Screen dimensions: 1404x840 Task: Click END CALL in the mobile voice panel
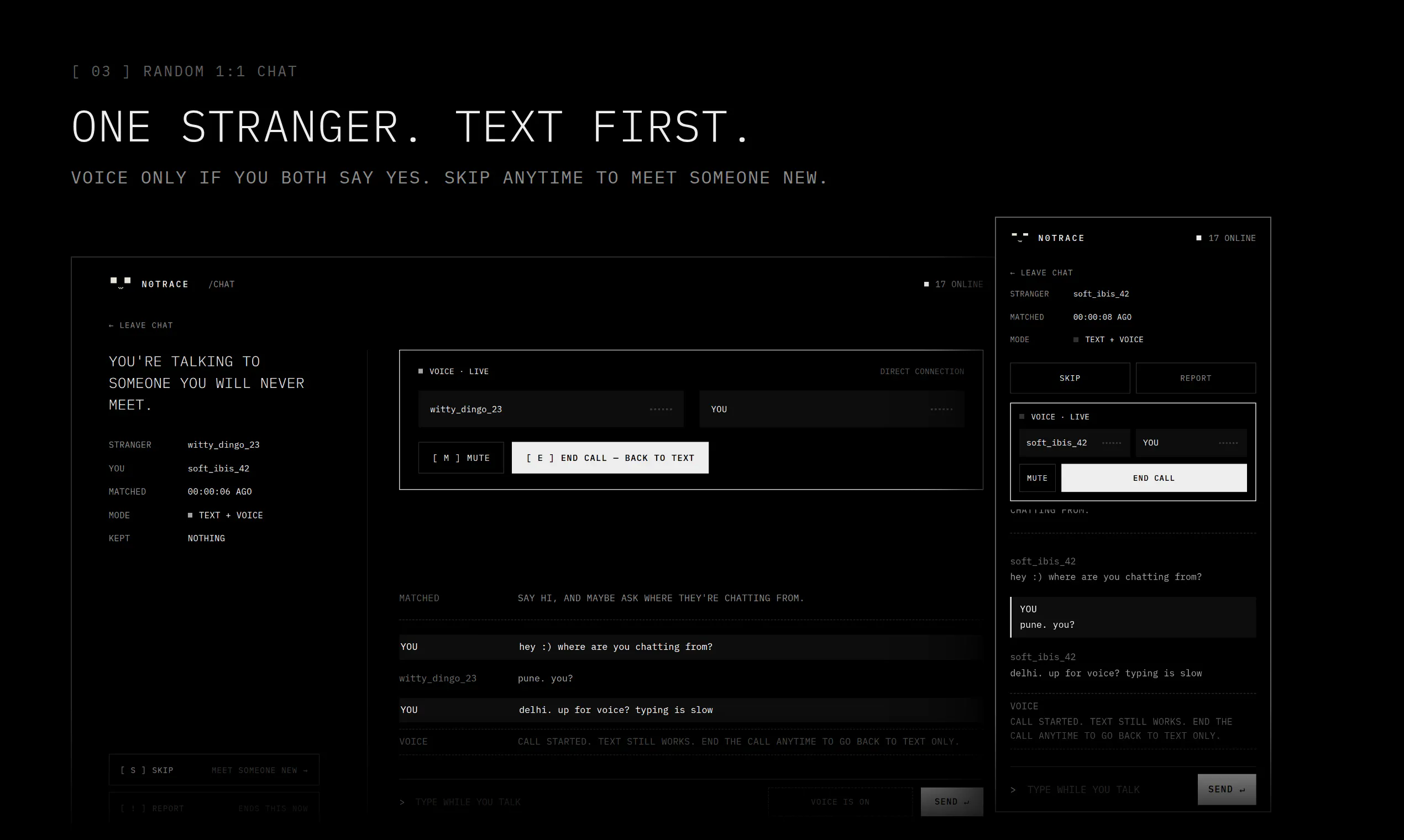pos(1154,477)
